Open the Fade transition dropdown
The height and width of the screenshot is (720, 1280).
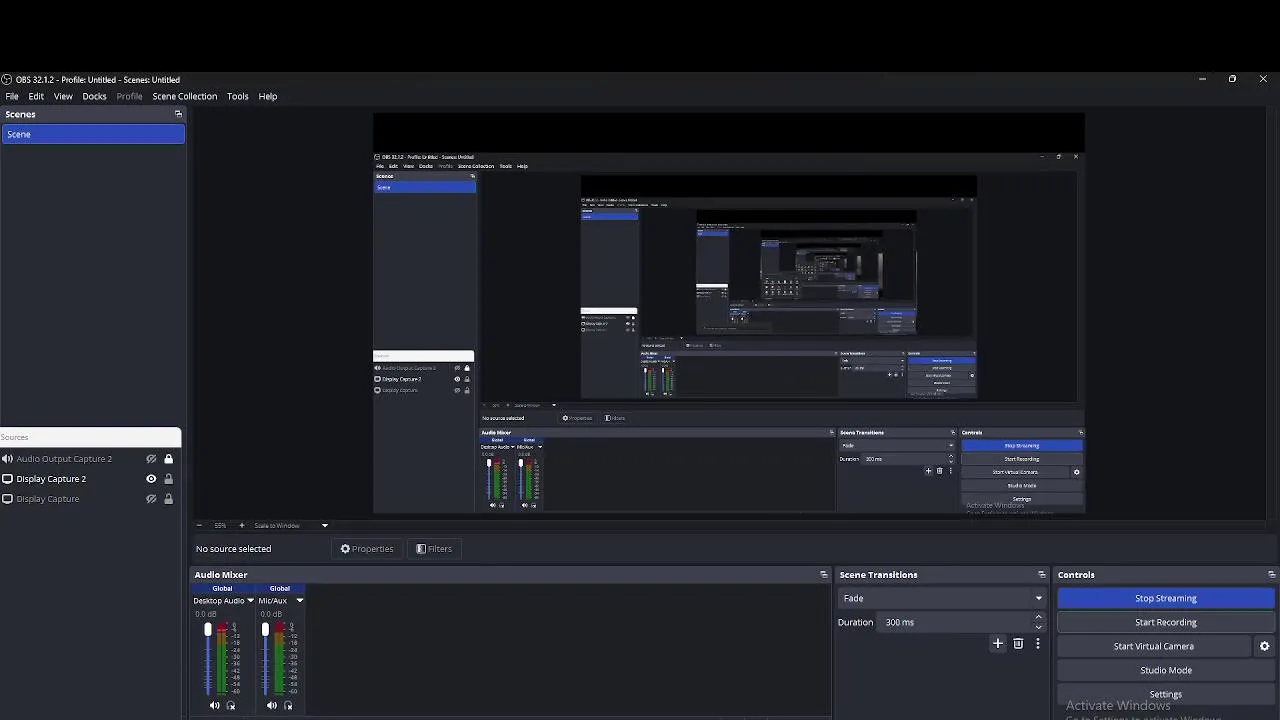point(942,598)
